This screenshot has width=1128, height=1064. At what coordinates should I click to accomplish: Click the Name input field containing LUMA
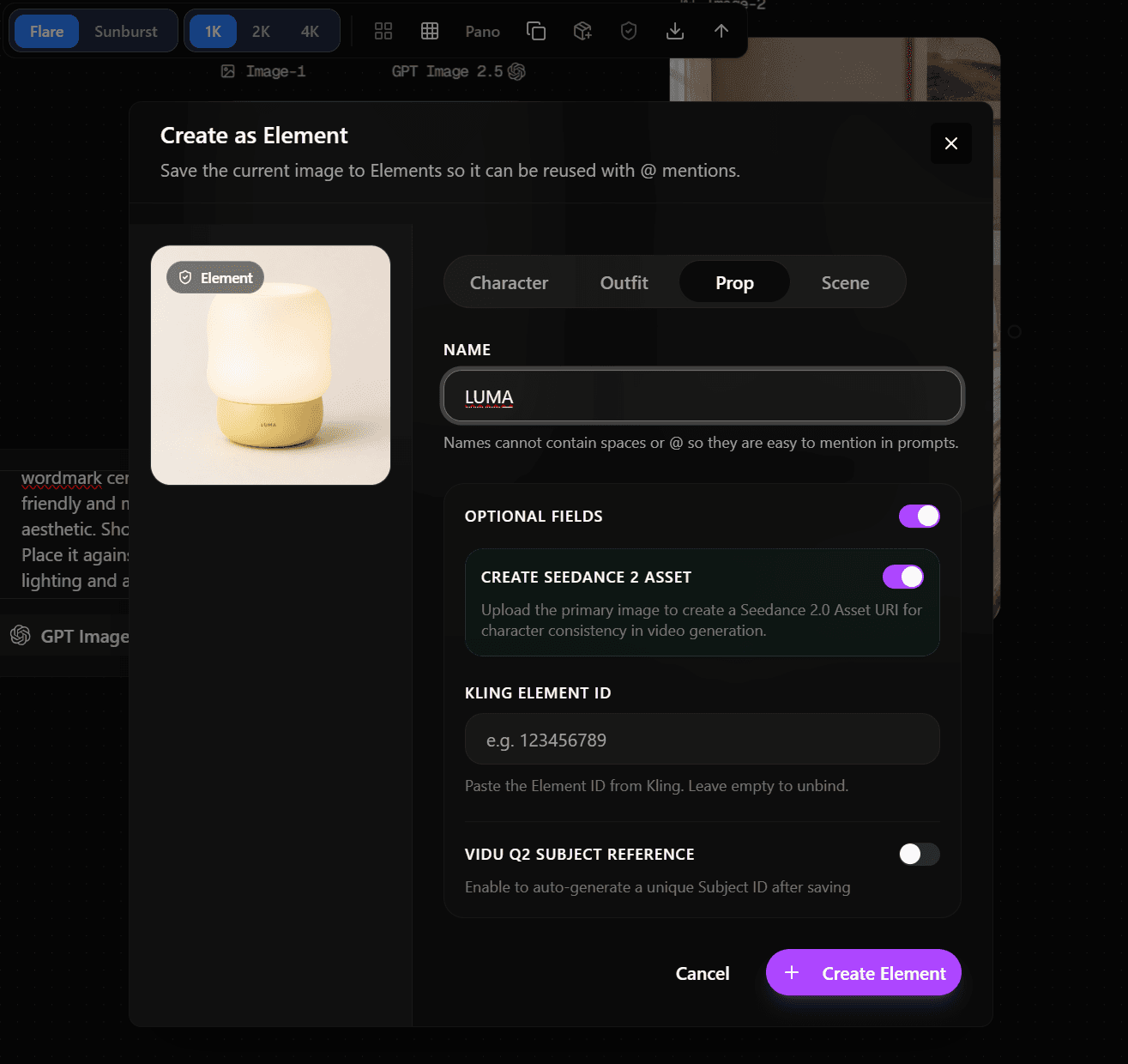703,396
